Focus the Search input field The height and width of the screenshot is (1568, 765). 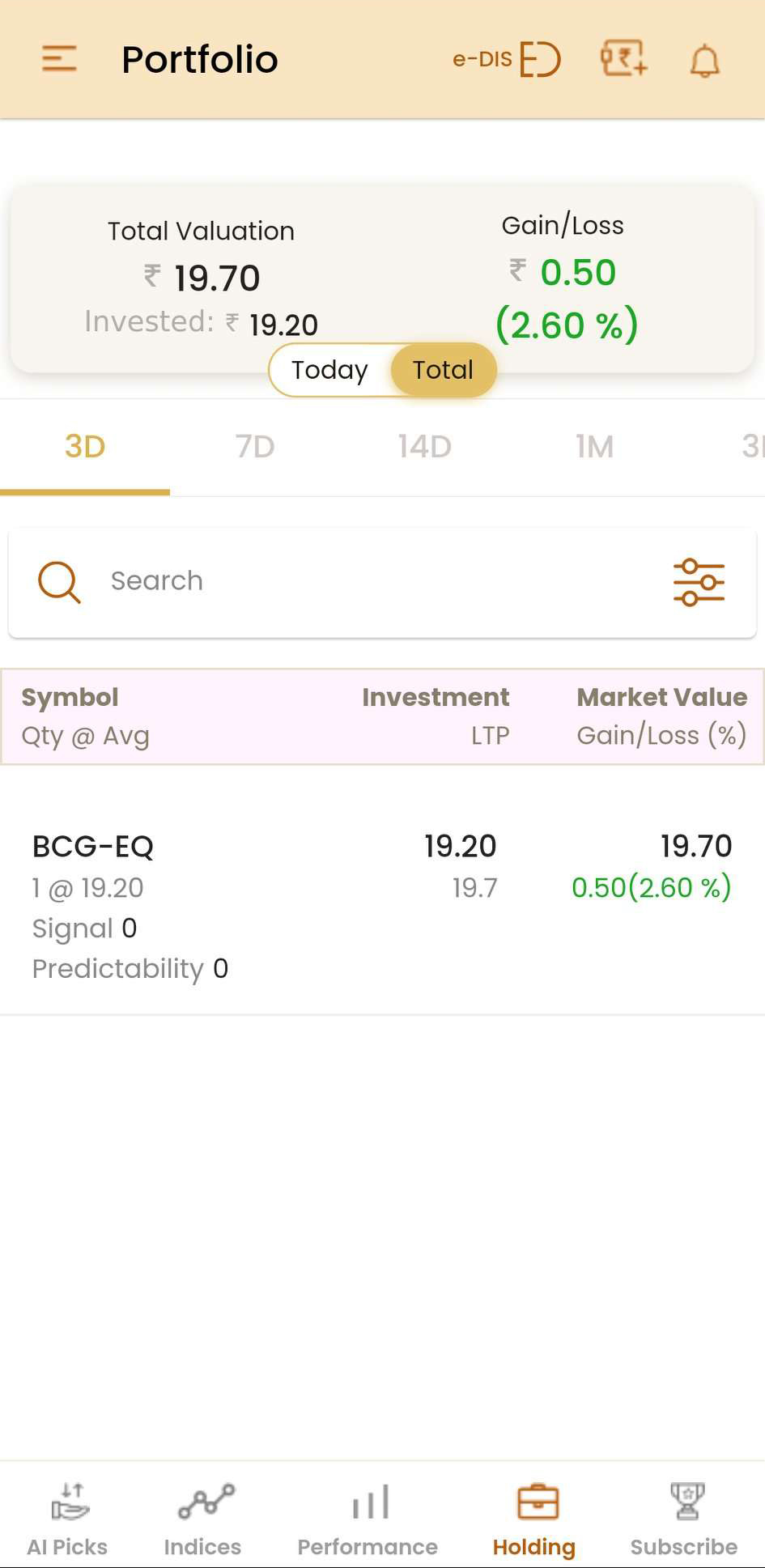click(x=382, y=582)
